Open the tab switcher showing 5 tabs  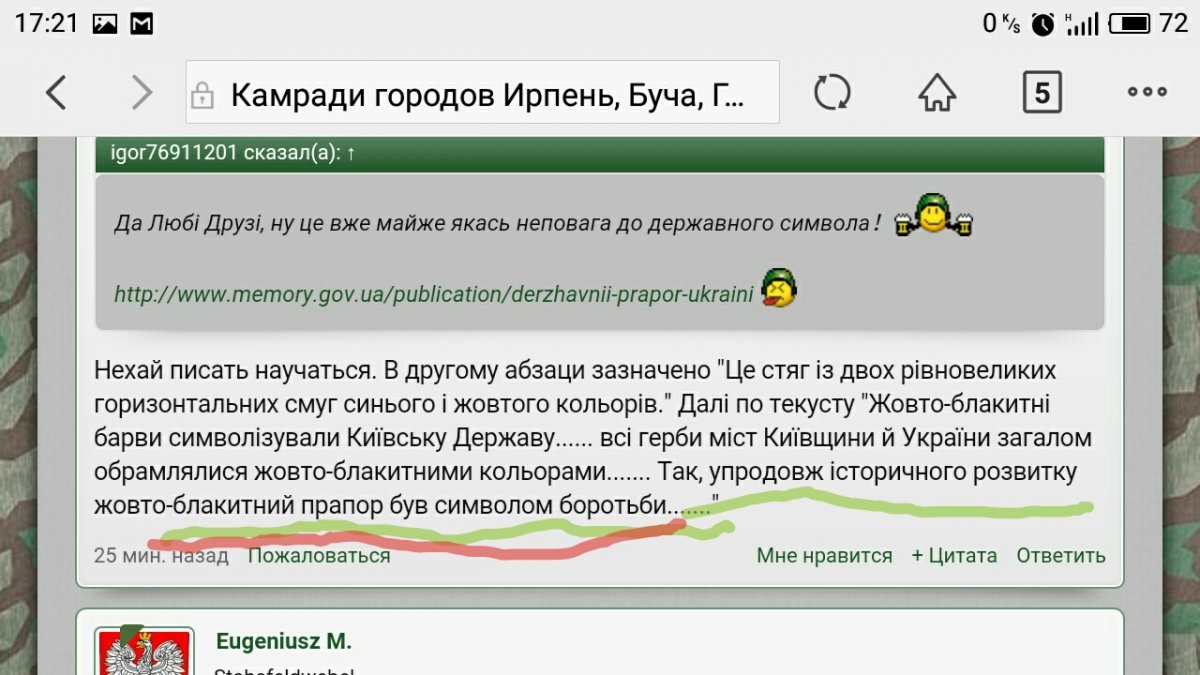[x=1042, y=93]
